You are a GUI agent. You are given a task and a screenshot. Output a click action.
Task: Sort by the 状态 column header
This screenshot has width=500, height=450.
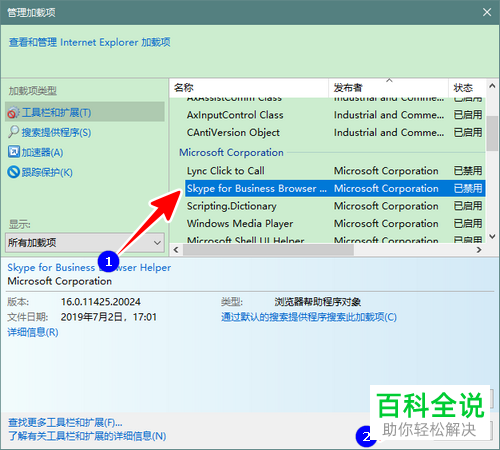point(467,88)
